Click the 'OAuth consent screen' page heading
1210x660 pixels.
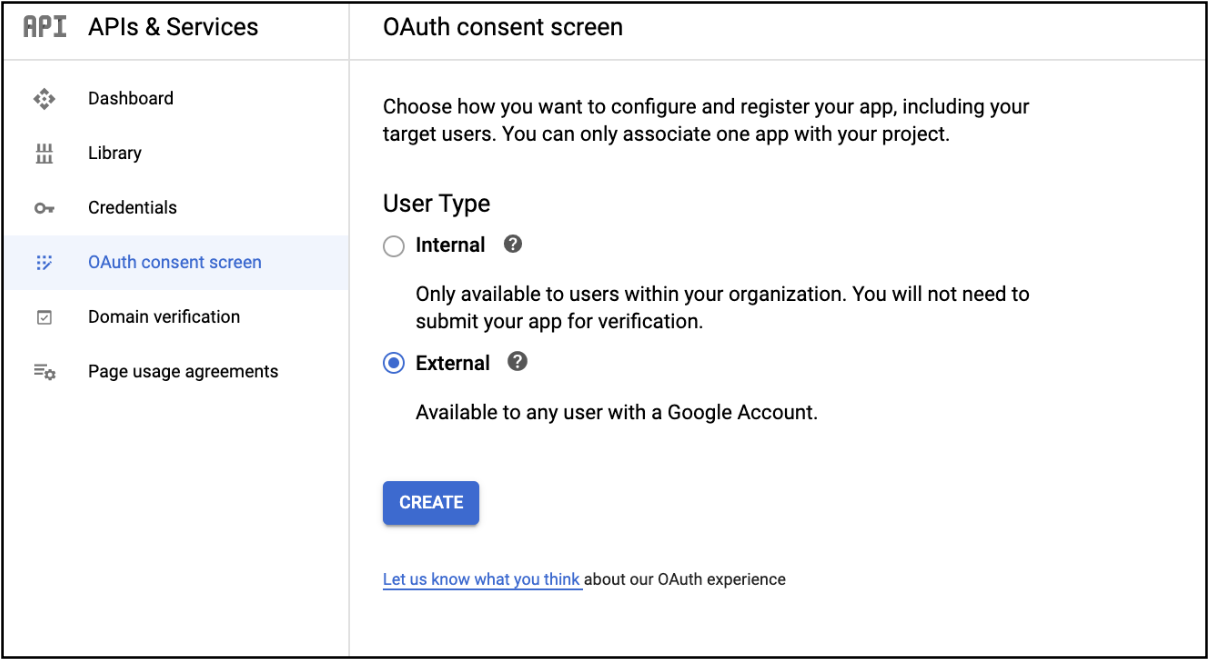(x=503, y=28)
